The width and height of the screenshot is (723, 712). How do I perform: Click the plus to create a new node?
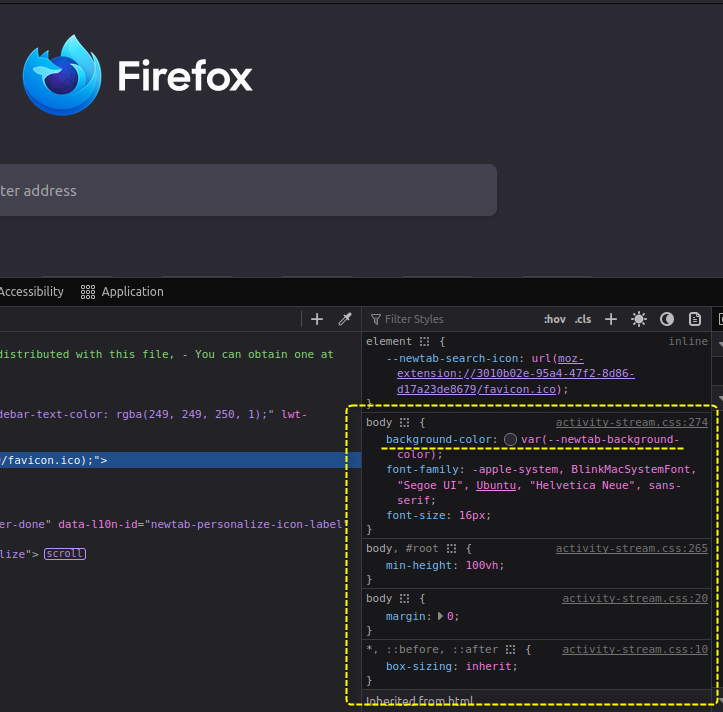(317, 319)
